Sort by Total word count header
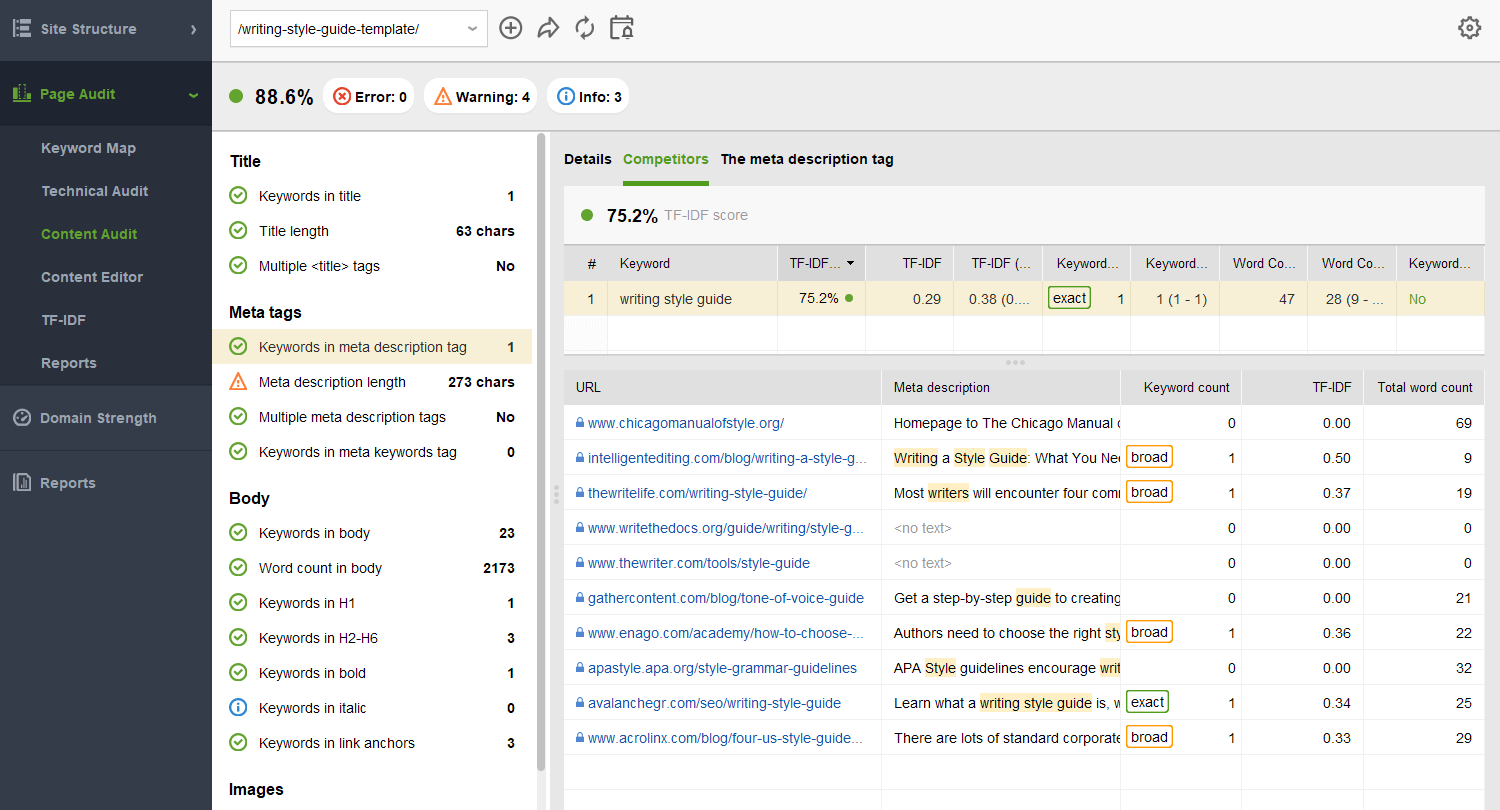Viewport: 1500px width, 810px height. 1424,387
